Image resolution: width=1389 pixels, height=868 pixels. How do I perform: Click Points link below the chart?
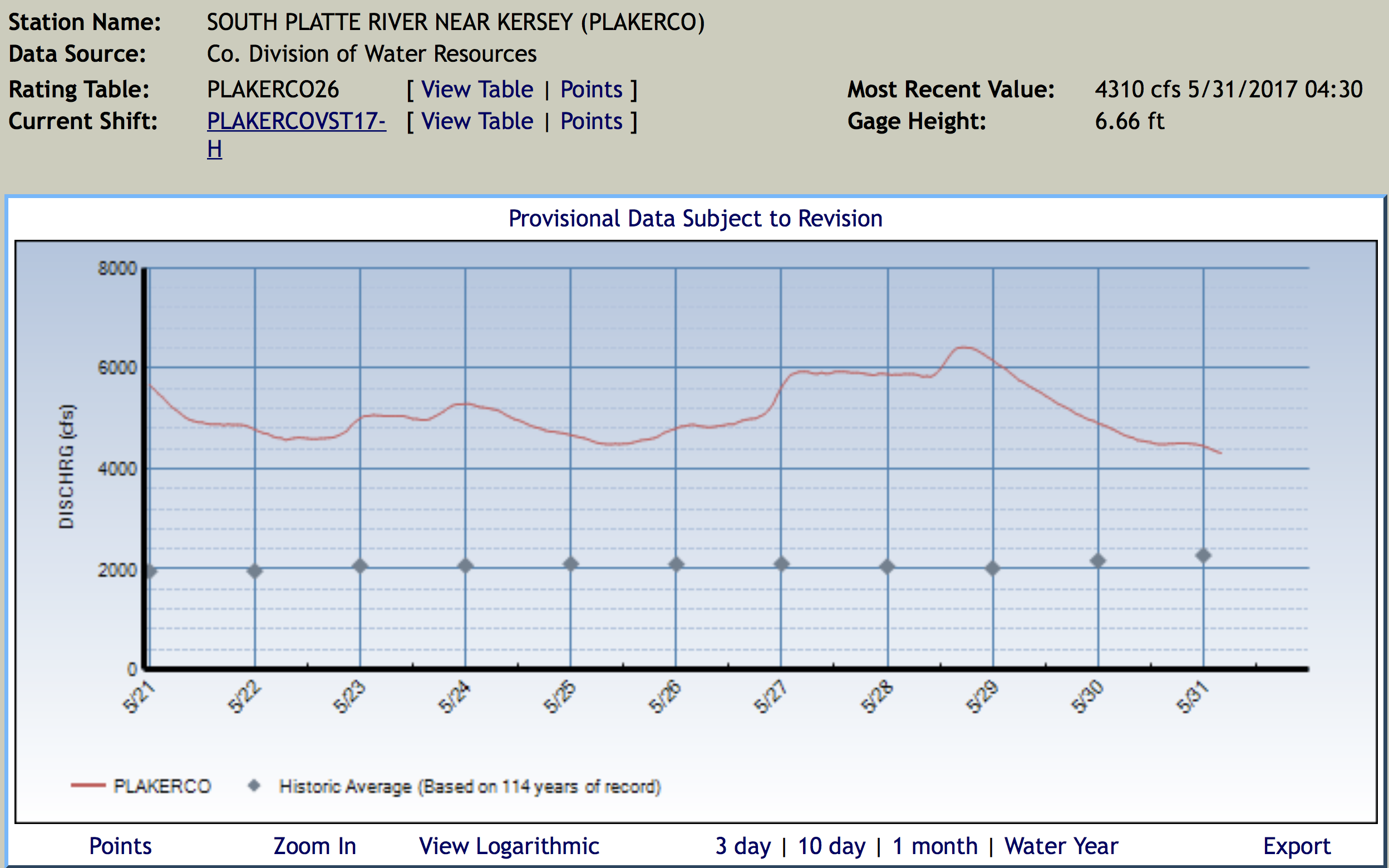click(121, 846)
